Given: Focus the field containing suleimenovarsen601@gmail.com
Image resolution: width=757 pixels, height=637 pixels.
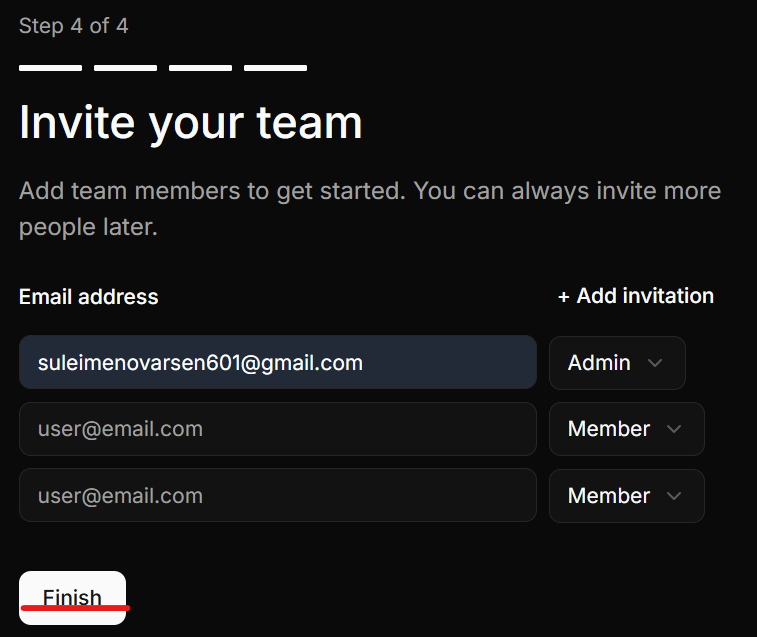Looking at the screenshot, I should (x=277, y=362).
